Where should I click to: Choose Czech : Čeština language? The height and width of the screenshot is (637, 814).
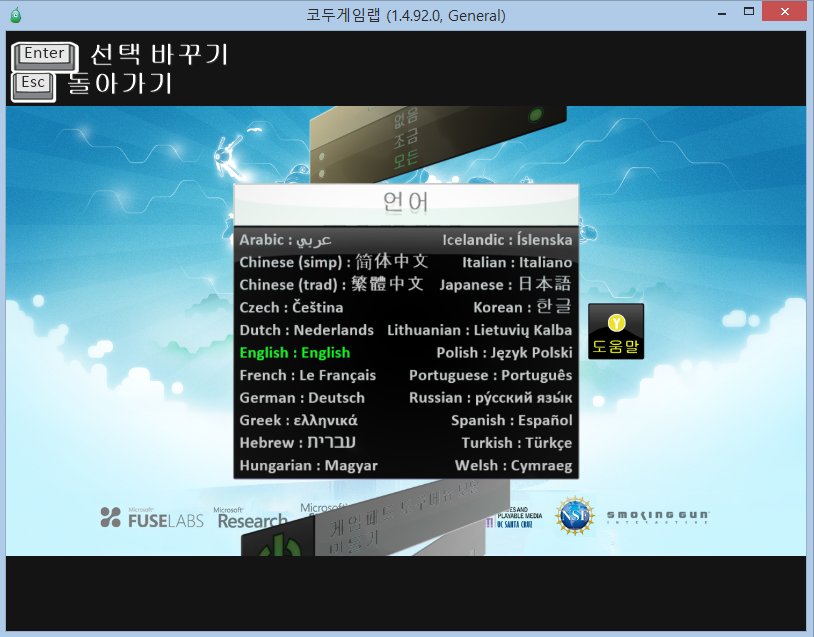(291, 307)
